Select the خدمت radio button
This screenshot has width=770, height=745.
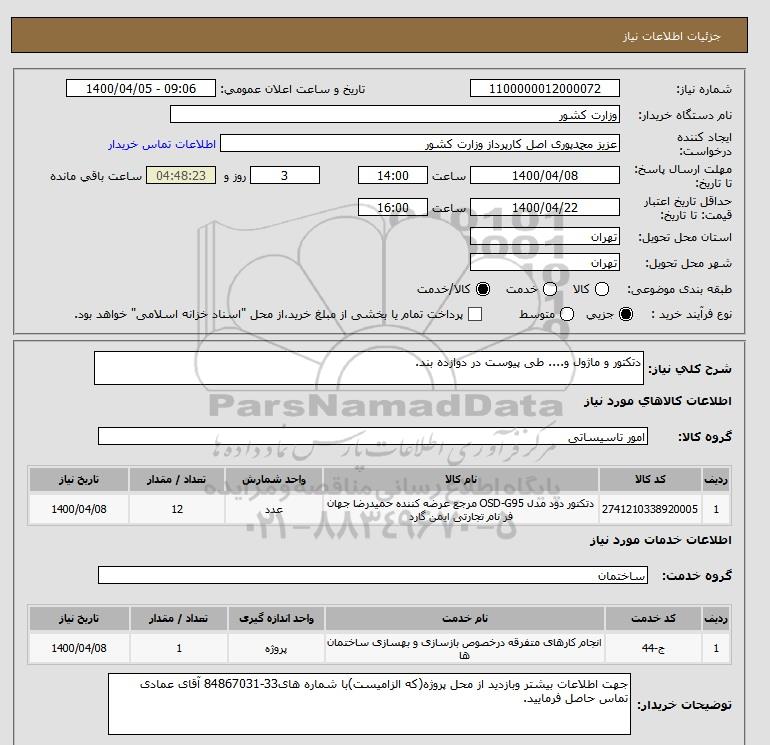click(550, 289)
